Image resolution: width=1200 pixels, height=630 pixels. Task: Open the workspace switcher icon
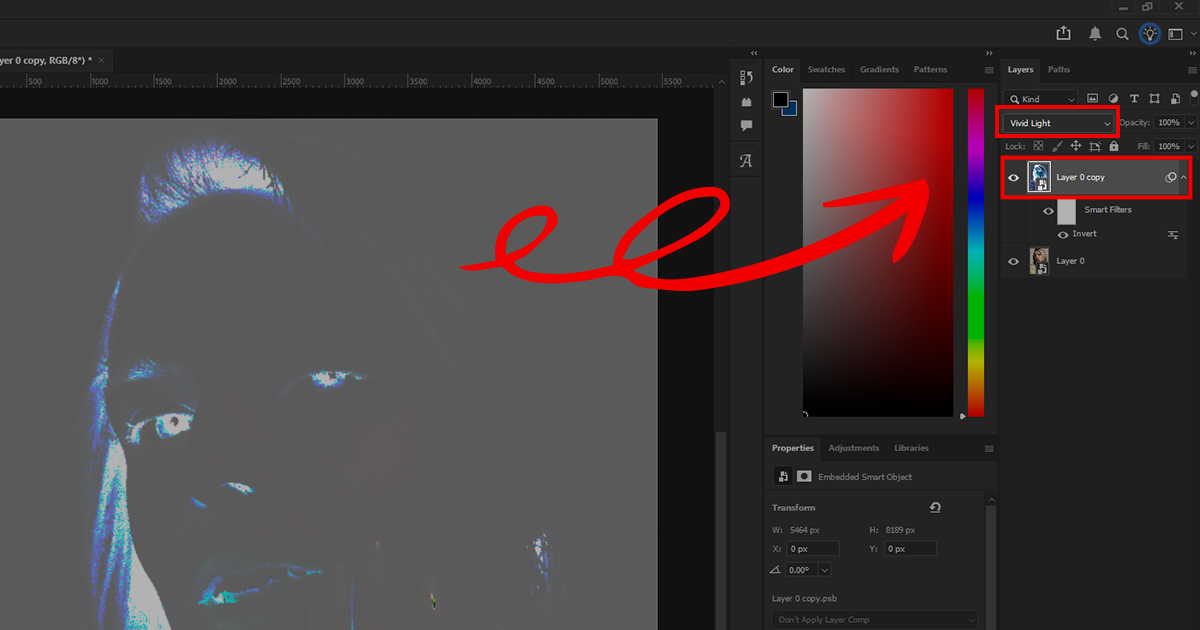click(1175, 34)
